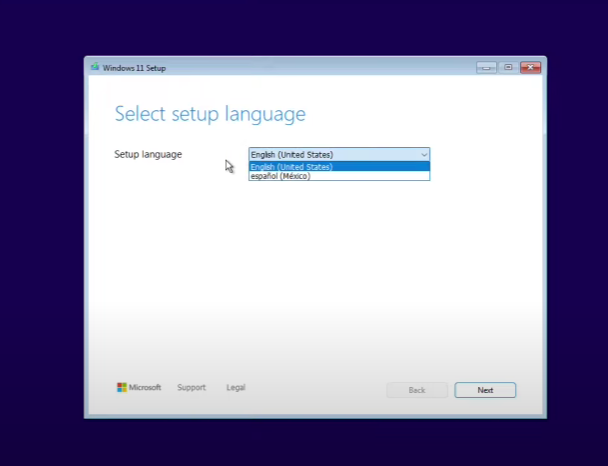This screenshot has width=608, height=466.
Task: Minimize the Windows 11 Setup window
Action: coord(486,68)
